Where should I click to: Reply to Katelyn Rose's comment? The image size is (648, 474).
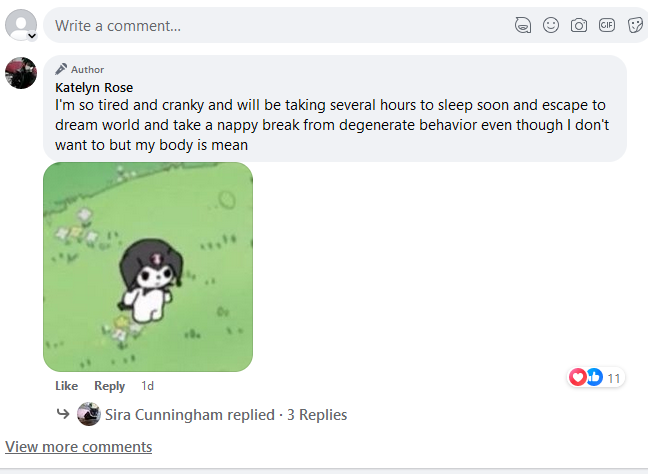point(110,386)
